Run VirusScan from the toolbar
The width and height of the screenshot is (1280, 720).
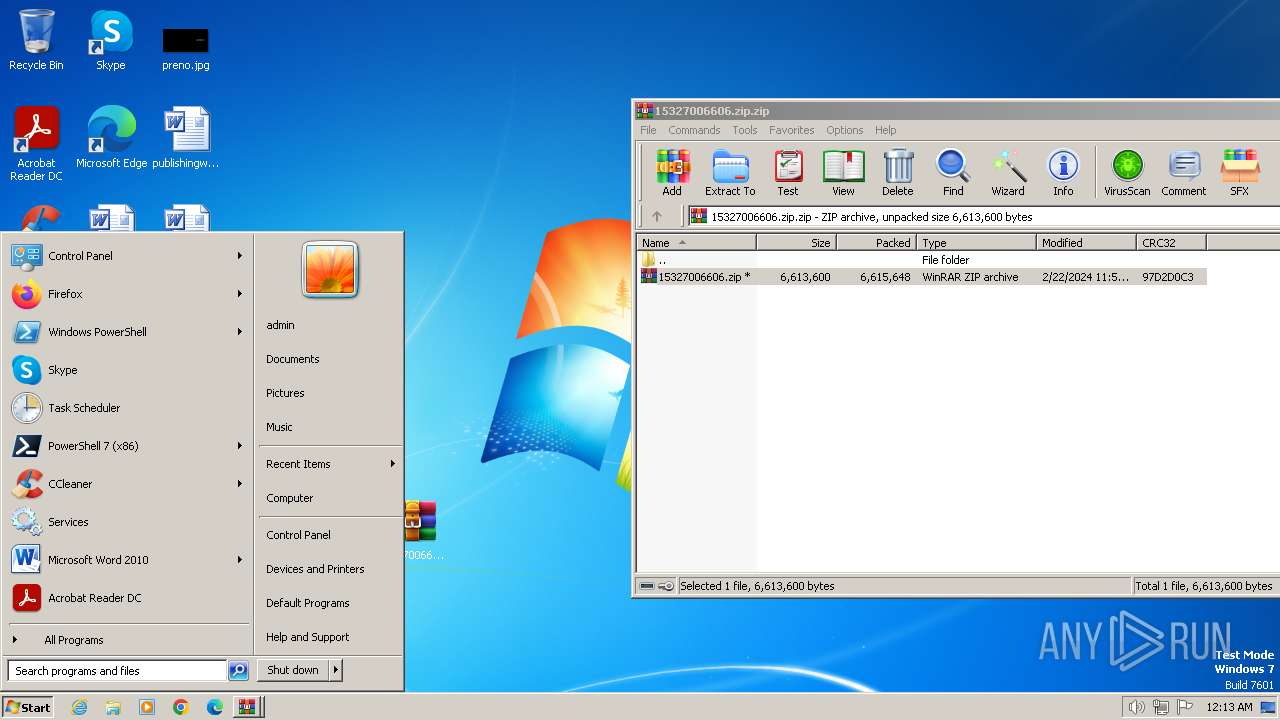tap(1127, 172)
